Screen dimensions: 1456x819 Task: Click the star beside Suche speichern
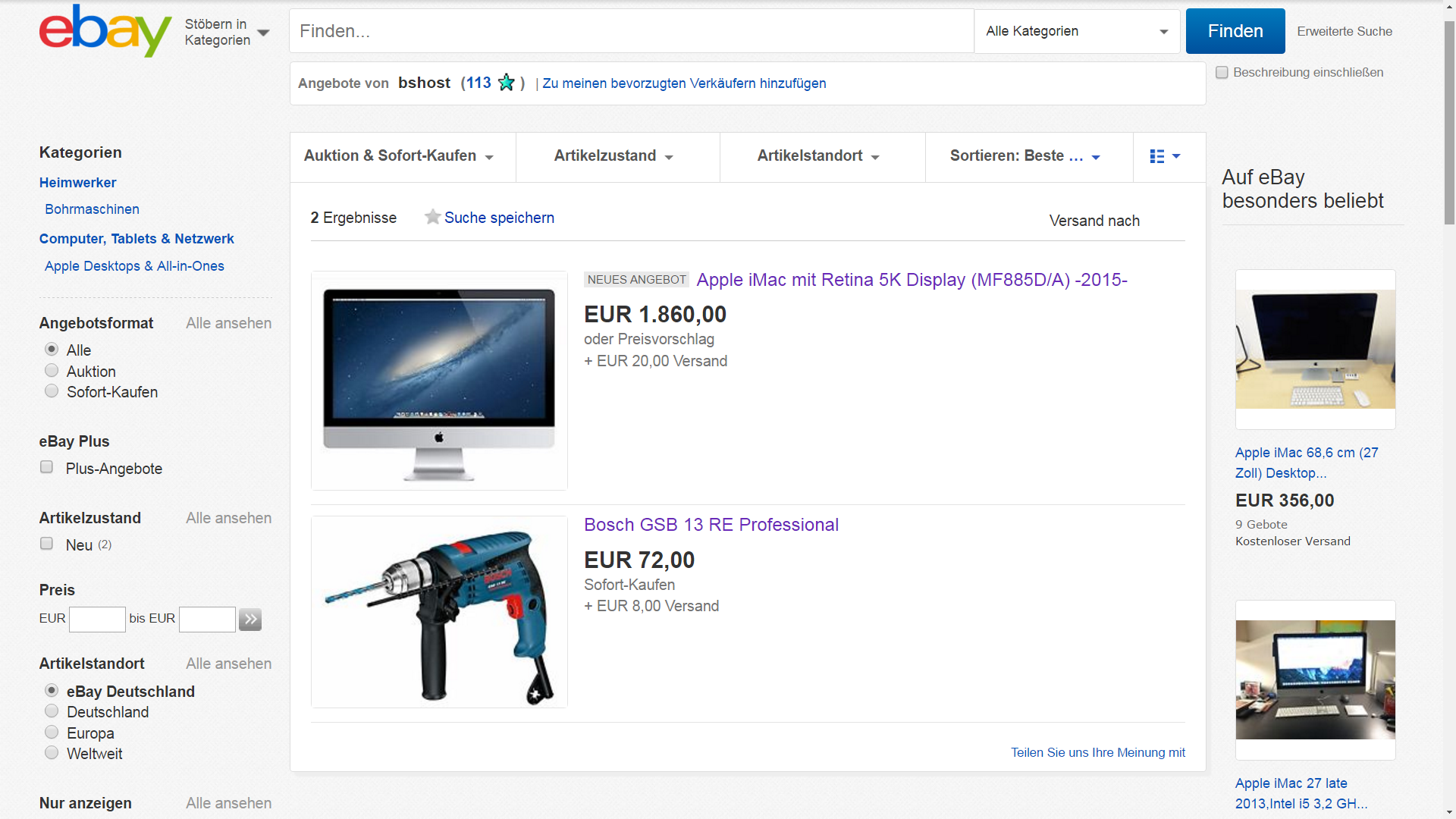(x=432, y=218)
